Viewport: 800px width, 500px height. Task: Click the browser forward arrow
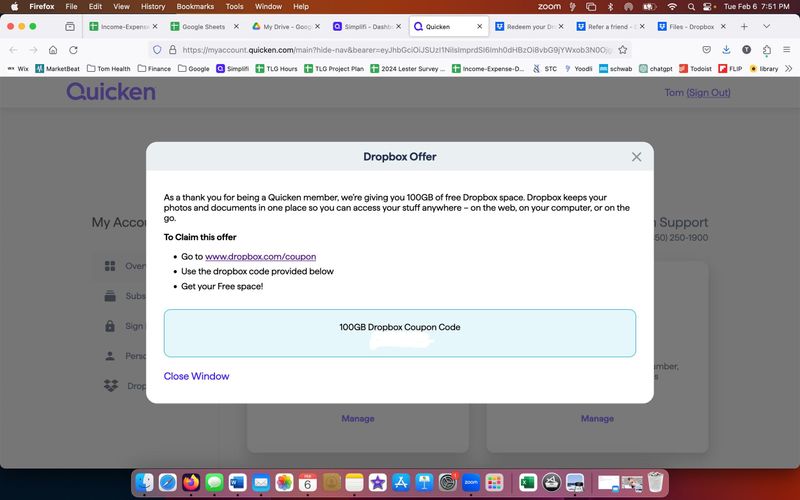(33, 49)
